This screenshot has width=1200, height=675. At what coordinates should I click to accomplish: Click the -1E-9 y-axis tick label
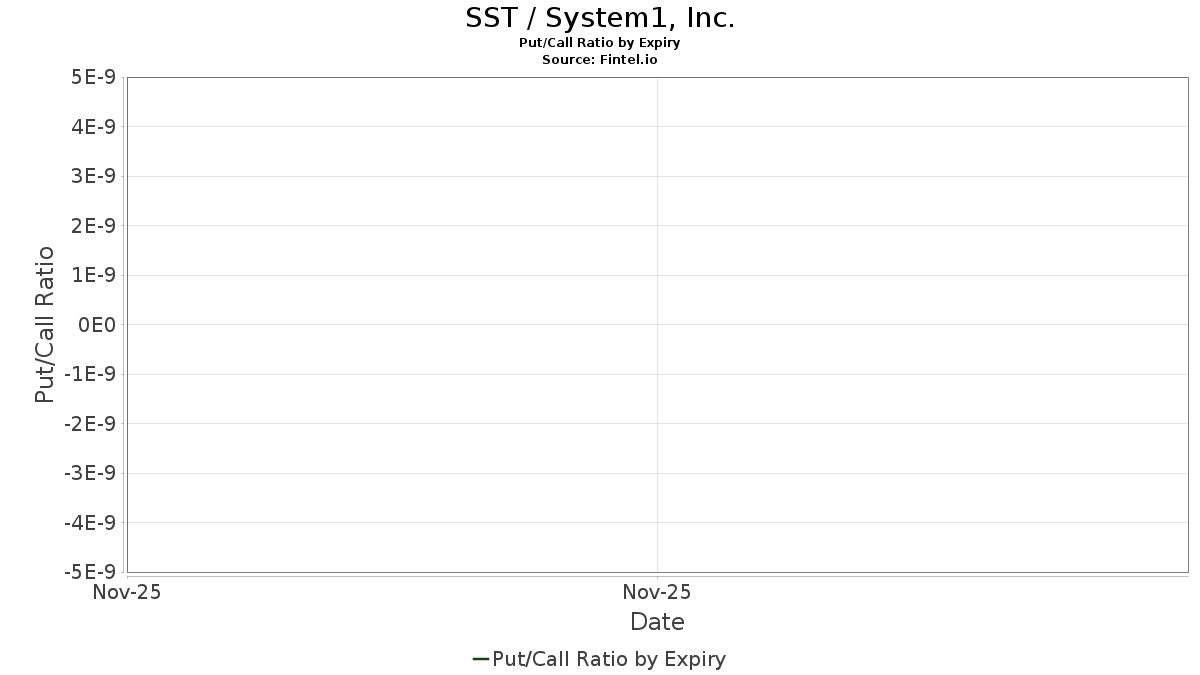click(x=90, y=374)
